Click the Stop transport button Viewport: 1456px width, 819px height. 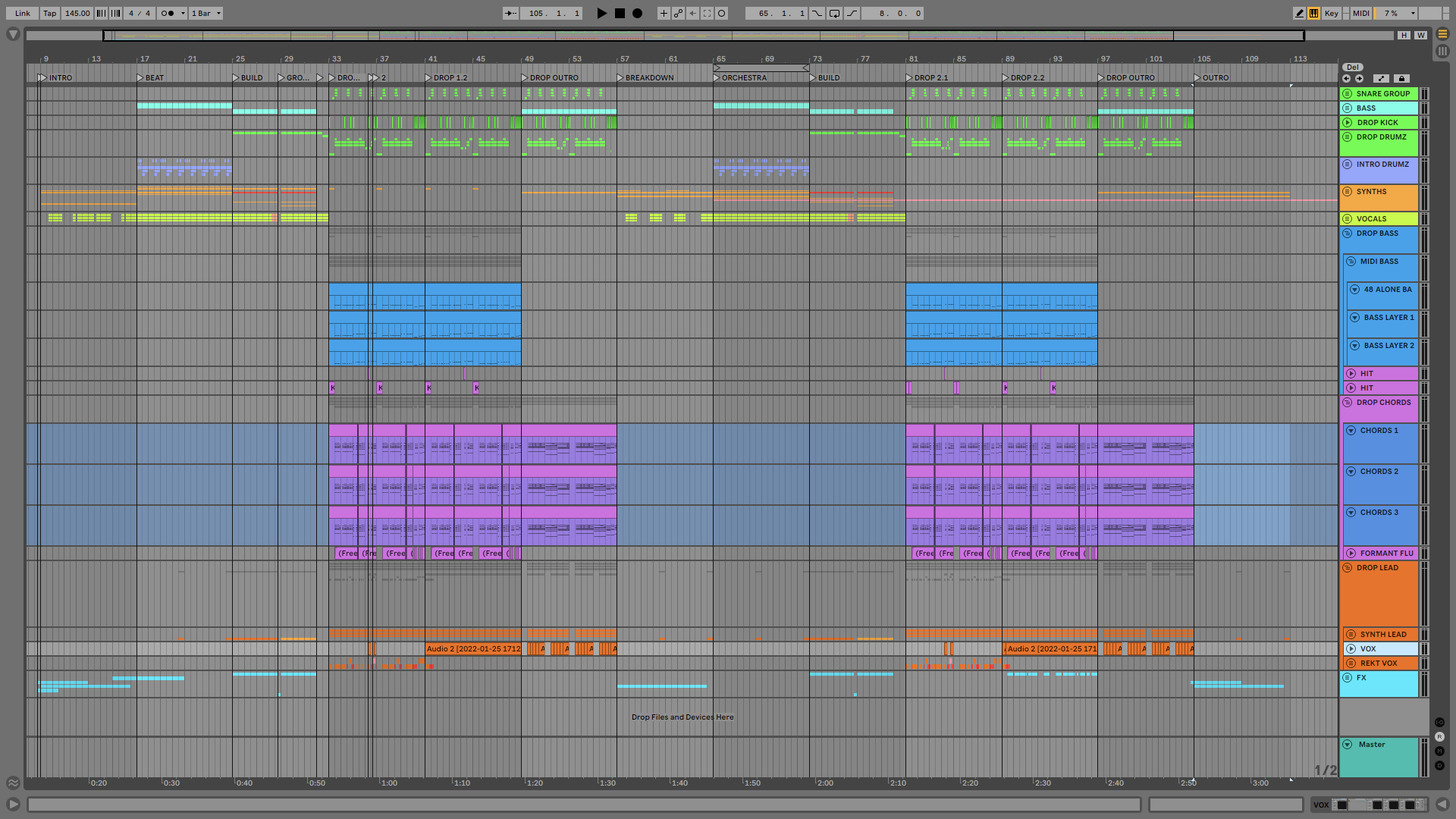(620, 13)
